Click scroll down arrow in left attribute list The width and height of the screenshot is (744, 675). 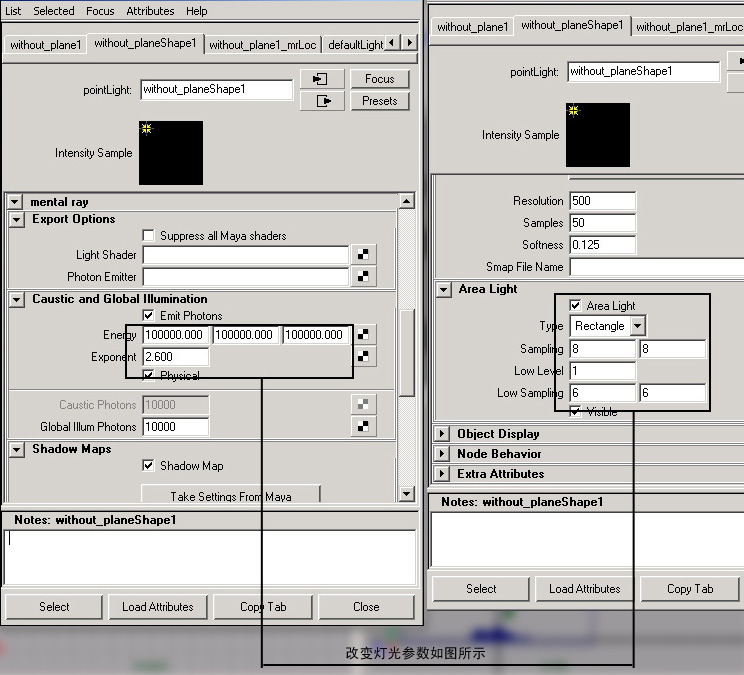point(407,494)
